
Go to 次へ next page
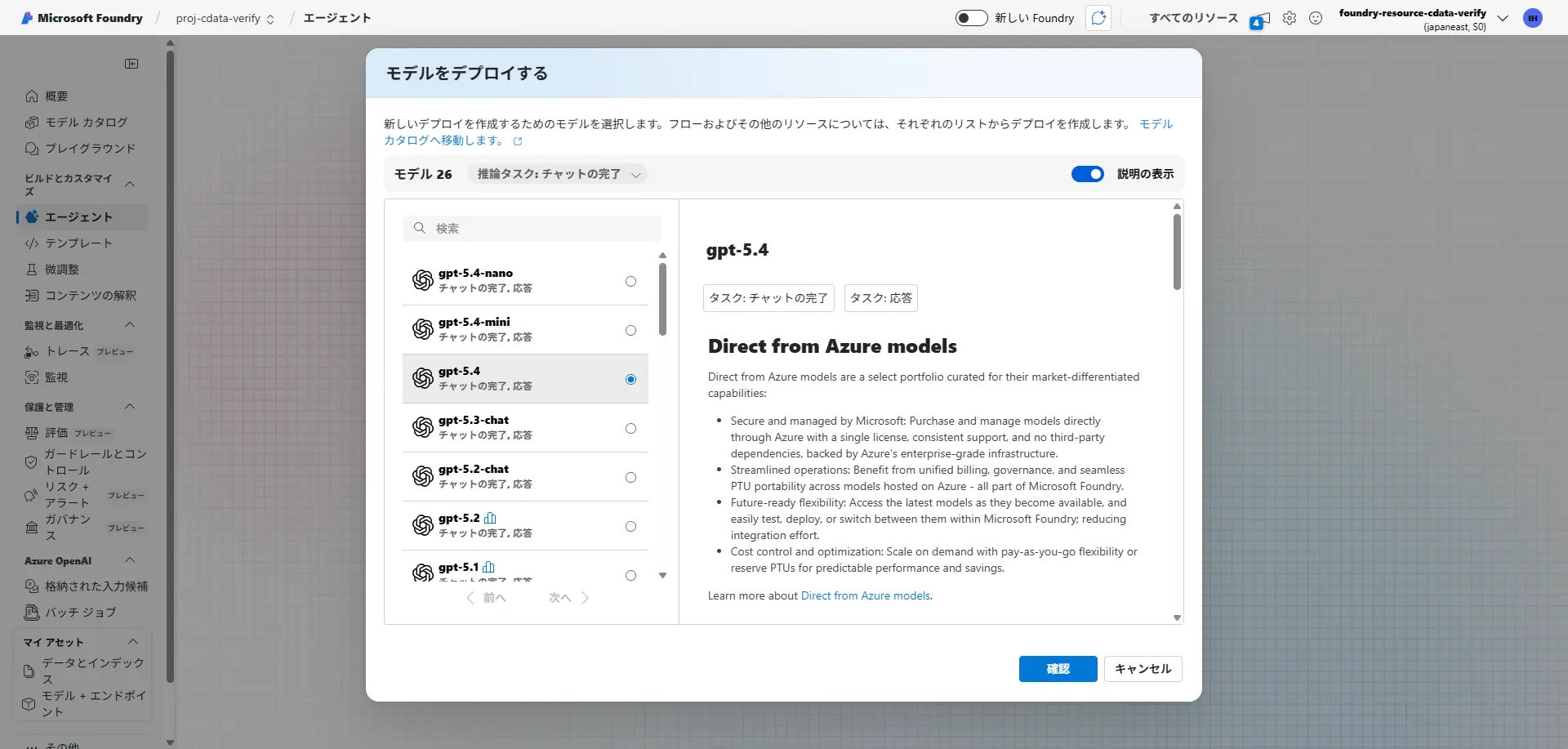pos(568,598)
